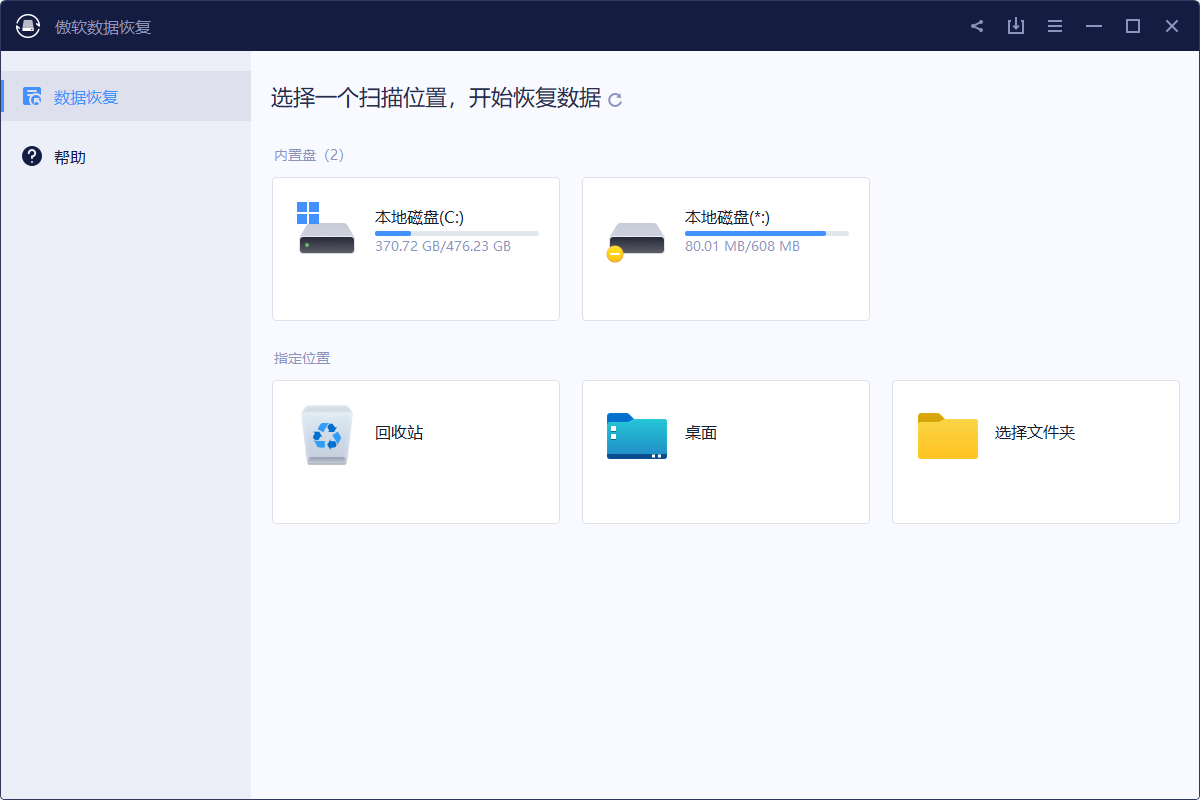Click the 桌面 desktop folder icon
The image size is (1200, 800).
[x=636, y=436]
